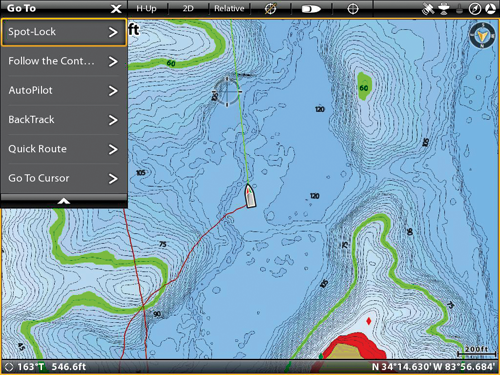Open the BackTrack menu item
500x375 pixels.
click(63, 120)
